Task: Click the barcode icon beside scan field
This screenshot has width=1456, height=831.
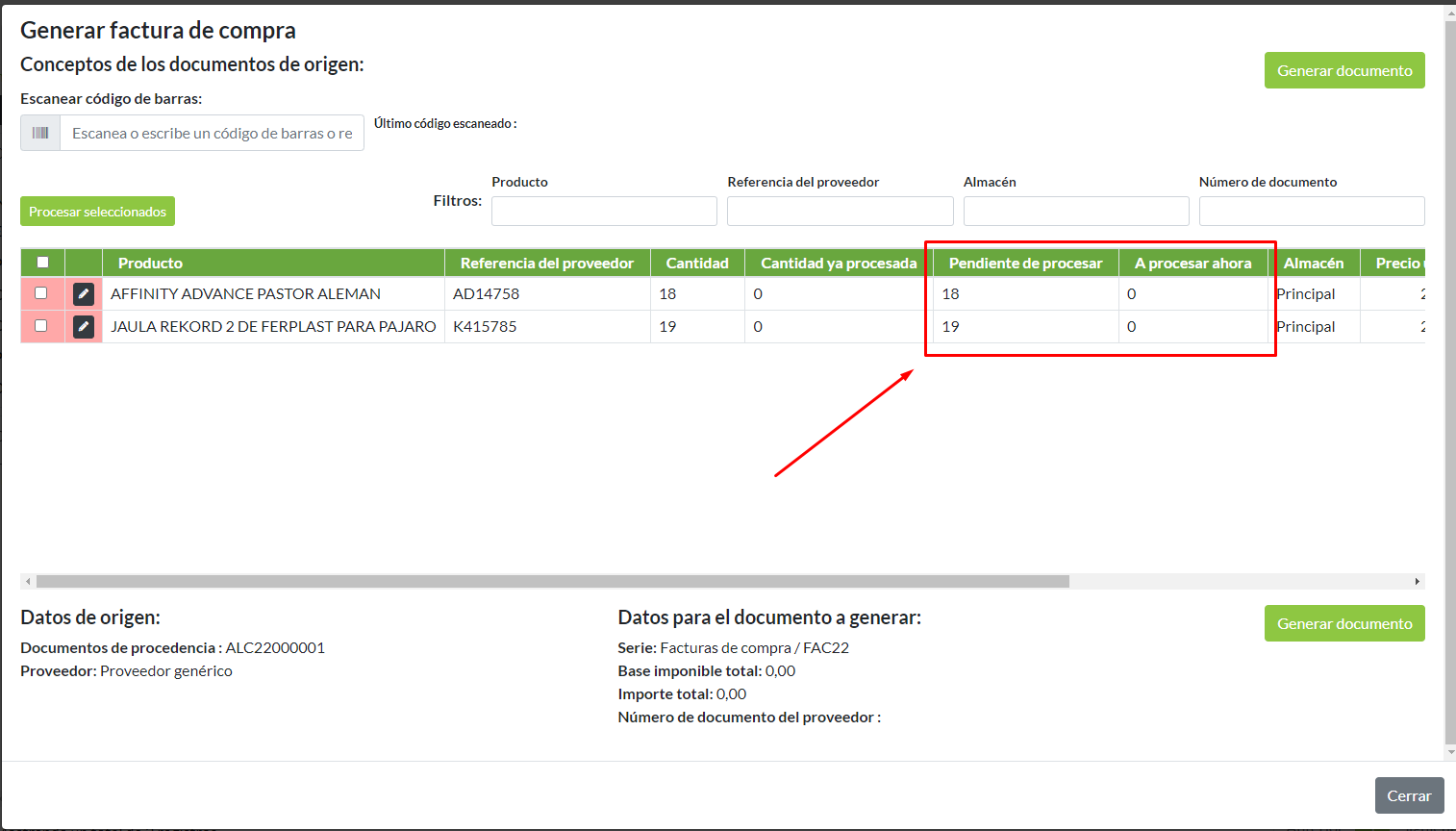Action: click(40, 133)
